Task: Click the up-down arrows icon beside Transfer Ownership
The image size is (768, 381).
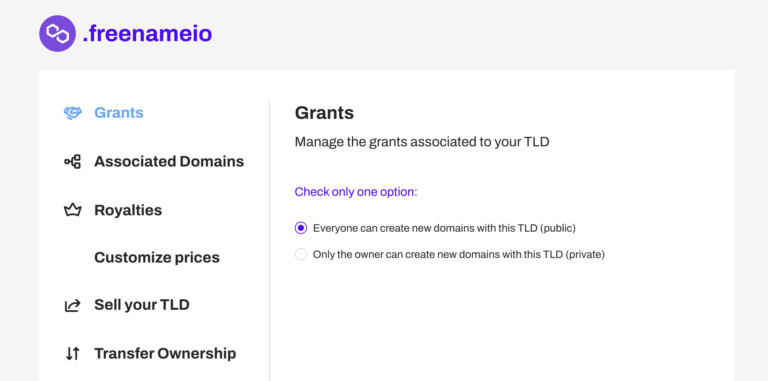Action: [x=72, y=353]
